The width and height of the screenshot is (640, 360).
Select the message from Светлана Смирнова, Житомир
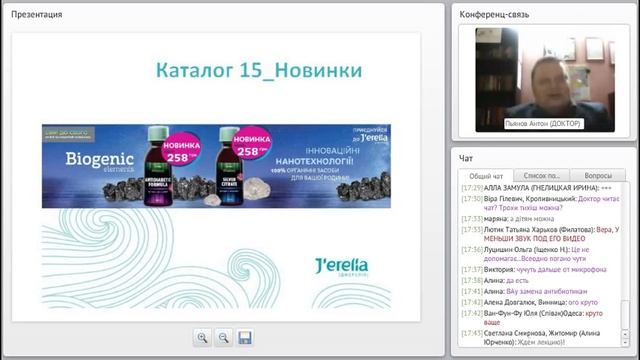tap(531, 338)
